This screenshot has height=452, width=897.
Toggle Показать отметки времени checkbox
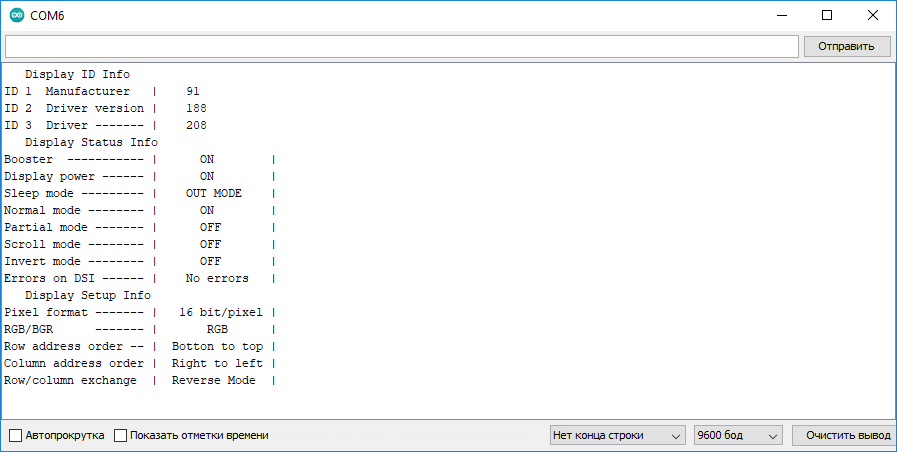120,435
